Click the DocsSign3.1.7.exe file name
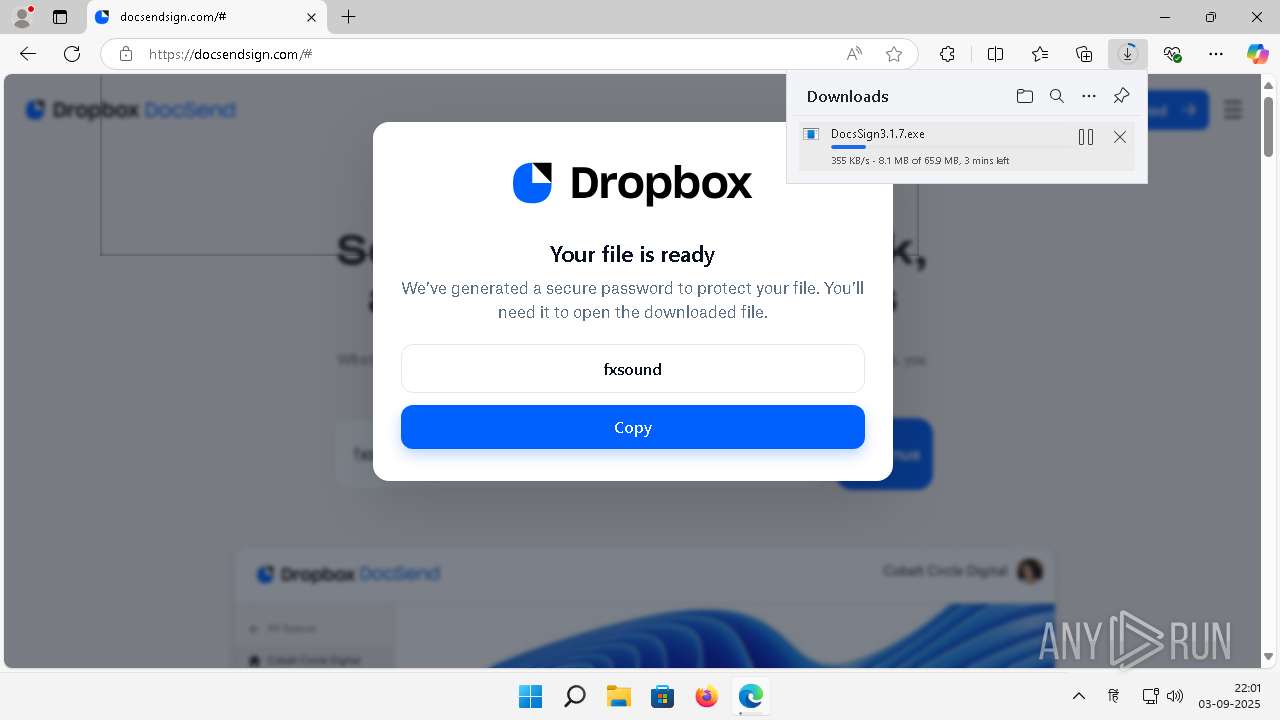This screenshot has height=720, width=1280. [x=877, y=133]
